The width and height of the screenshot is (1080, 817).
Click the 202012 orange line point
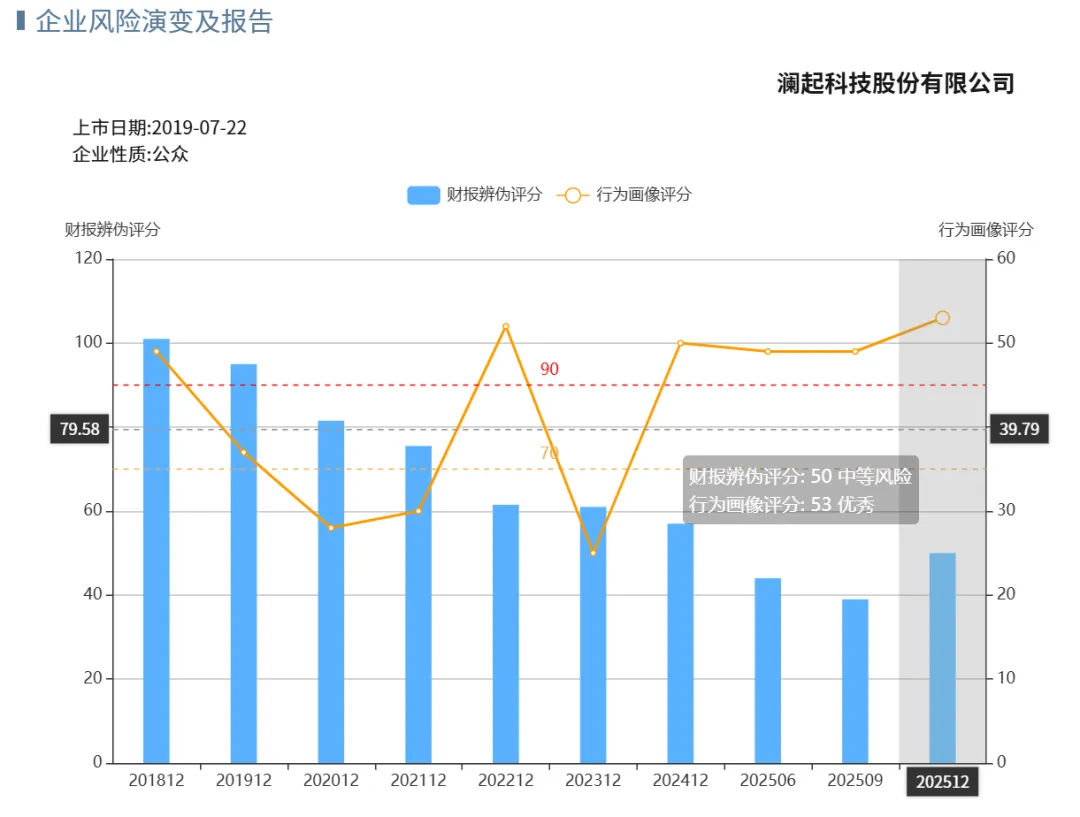click(331, 528)
